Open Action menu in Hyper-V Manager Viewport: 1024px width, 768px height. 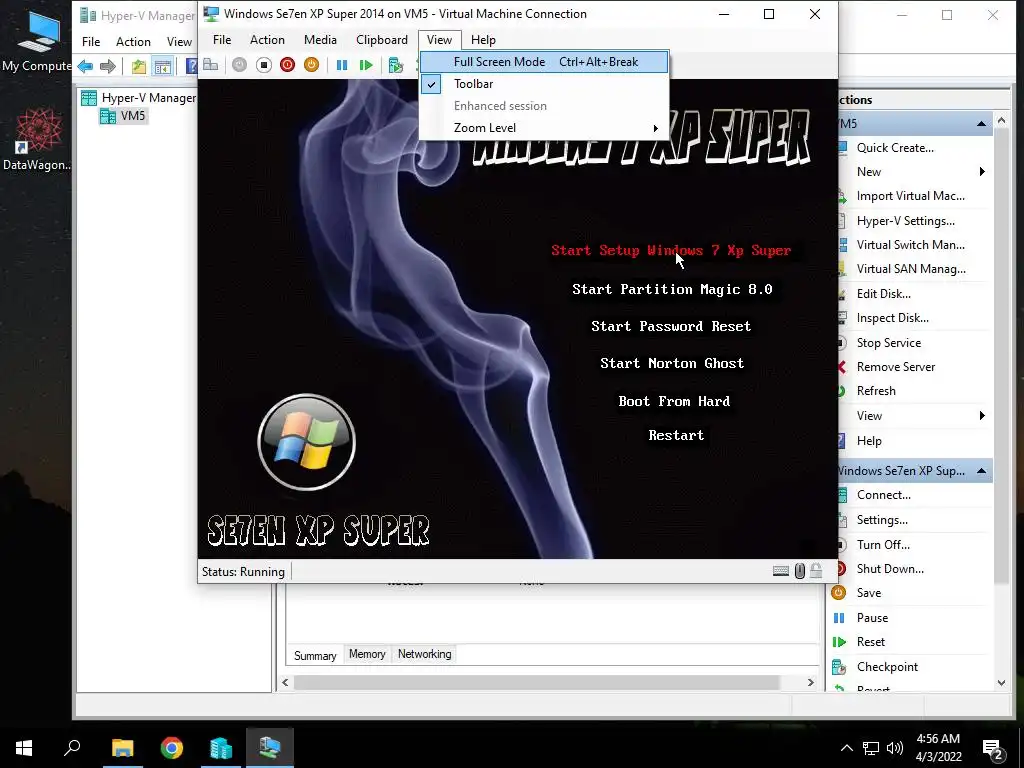point(133,42)
